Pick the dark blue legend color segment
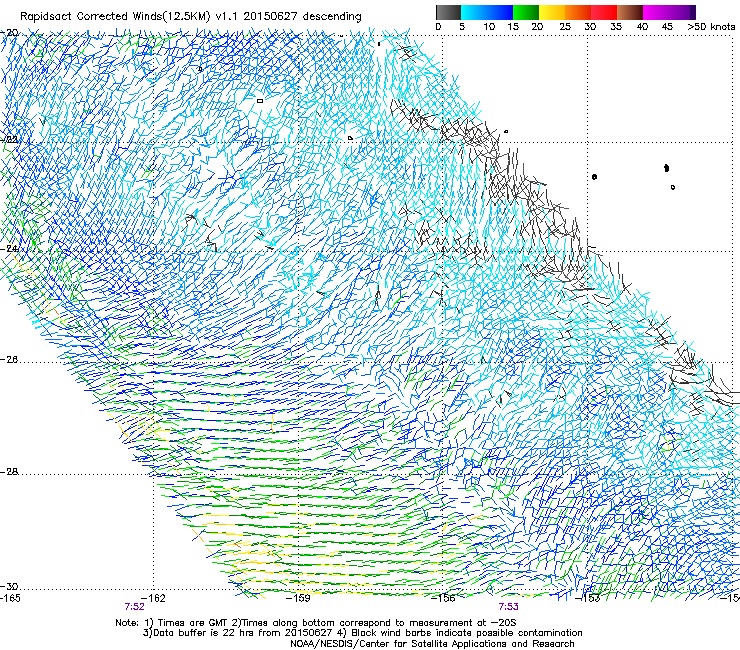This screenshot has width=740, height=650. point(500,12)
